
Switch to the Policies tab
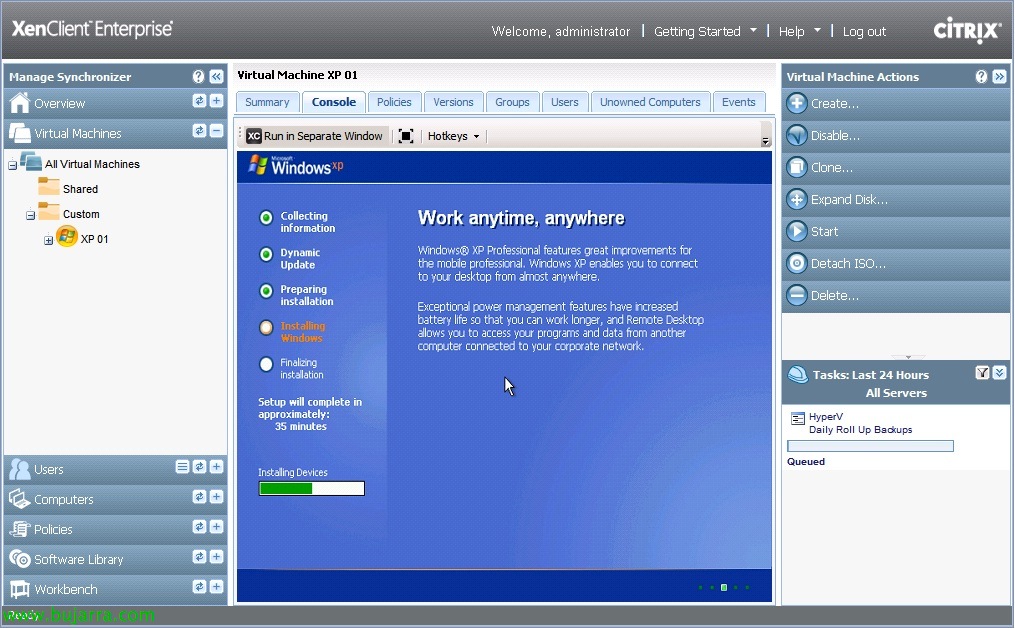394,102
